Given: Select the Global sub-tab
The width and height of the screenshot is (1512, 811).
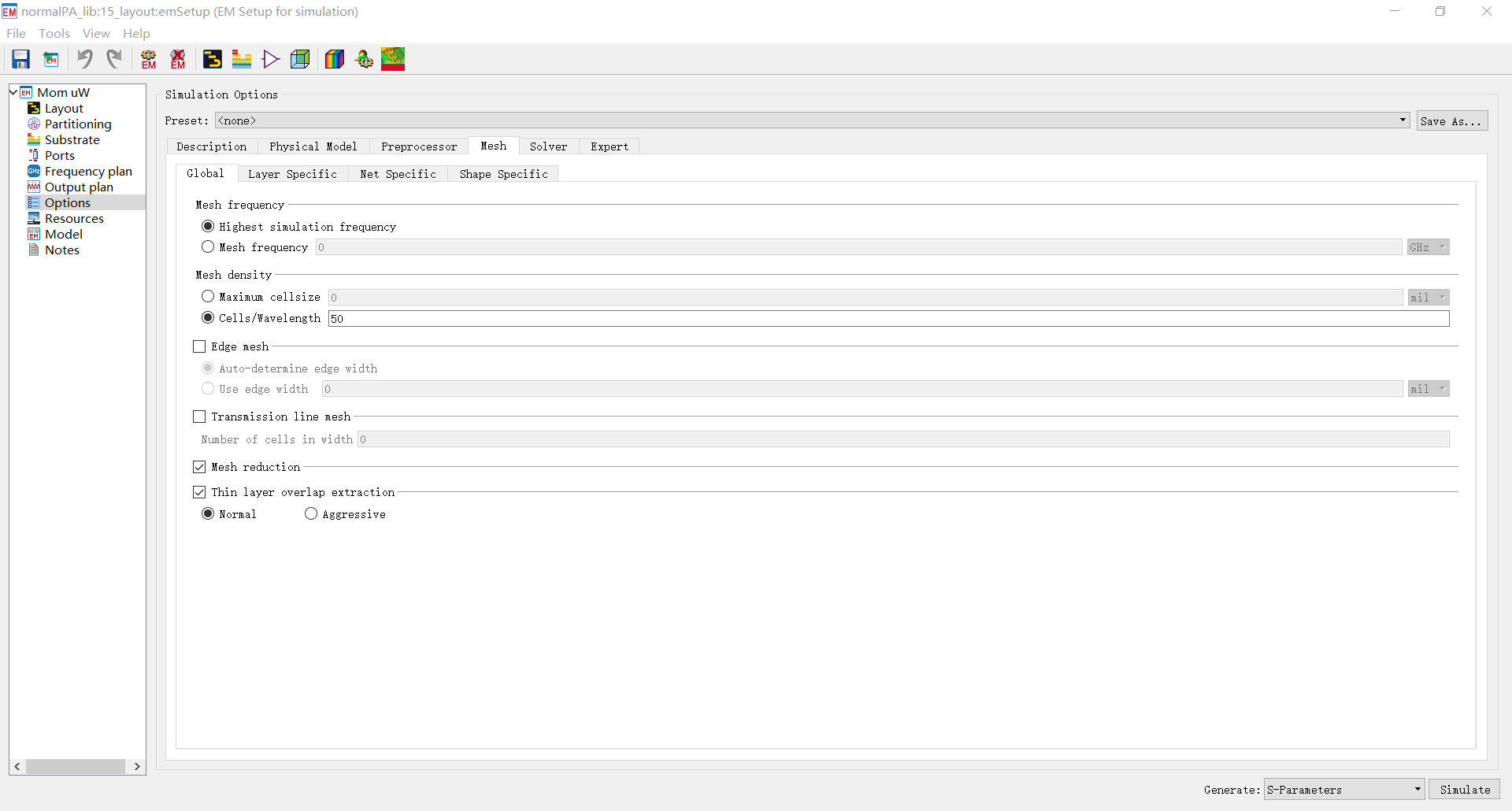Looking at the screenshot, I should [x=206, y=173].
